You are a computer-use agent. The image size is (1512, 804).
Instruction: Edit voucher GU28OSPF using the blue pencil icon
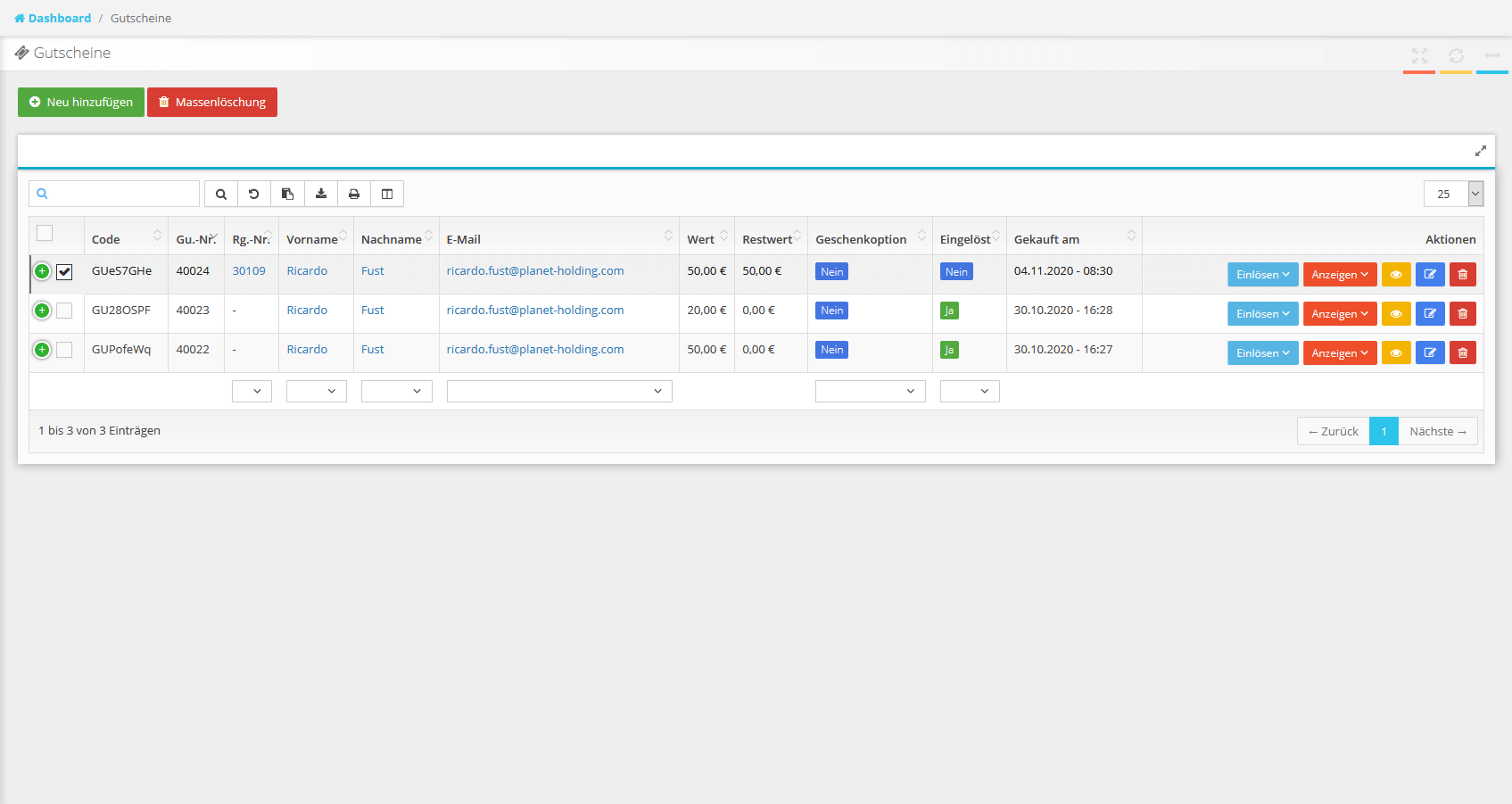click(x=1429, y=314)
